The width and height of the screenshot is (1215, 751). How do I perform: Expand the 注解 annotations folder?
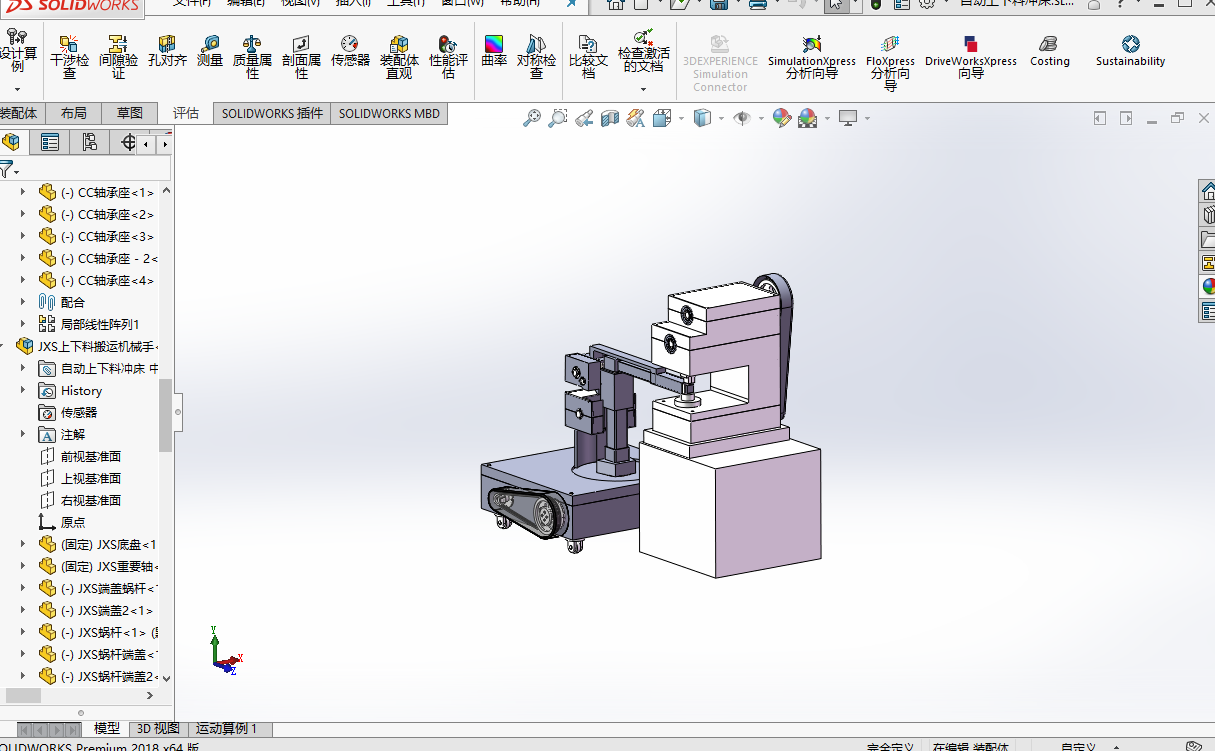(23, 434)
